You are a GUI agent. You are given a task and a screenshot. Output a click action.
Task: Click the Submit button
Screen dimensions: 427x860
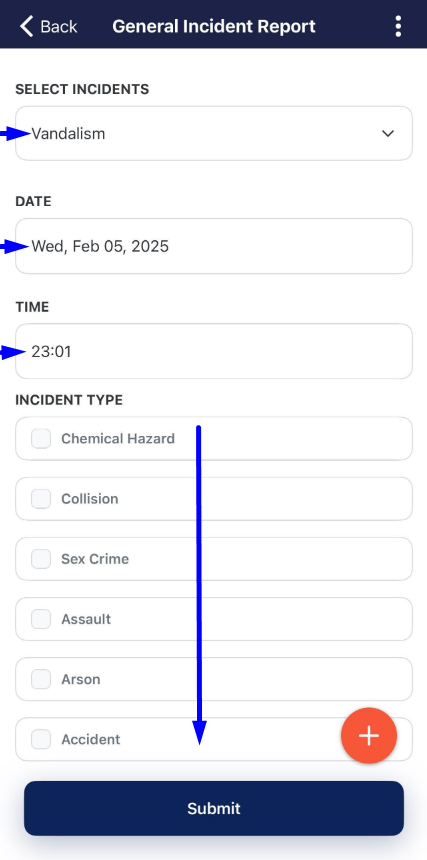point(214,808)
